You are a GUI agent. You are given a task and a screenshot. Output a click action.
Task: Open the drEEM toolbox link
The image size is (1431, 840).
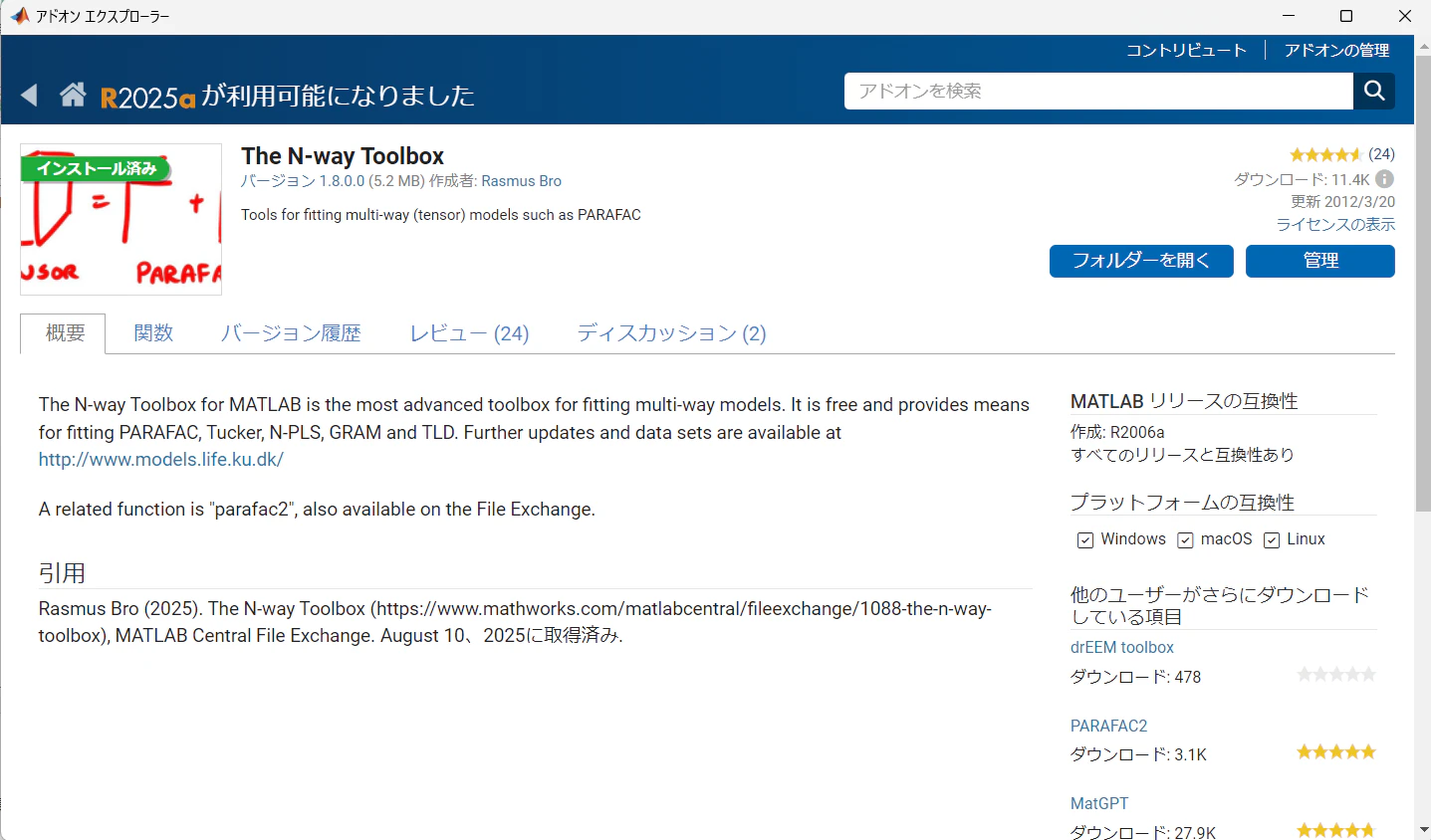[1122, 647]
